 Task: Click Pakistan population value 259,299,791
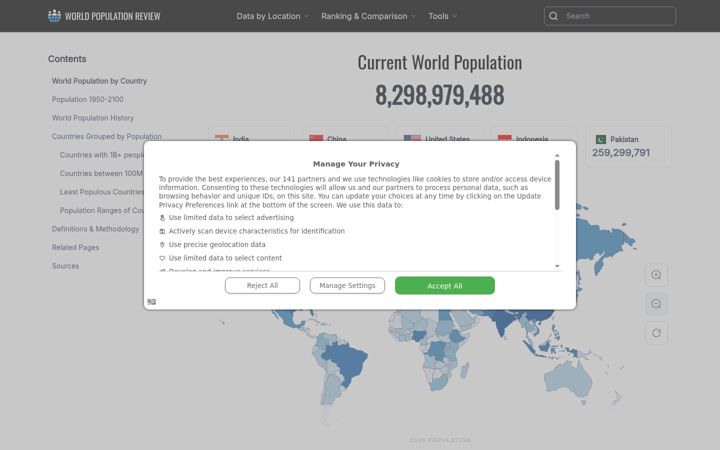[621, 152]
